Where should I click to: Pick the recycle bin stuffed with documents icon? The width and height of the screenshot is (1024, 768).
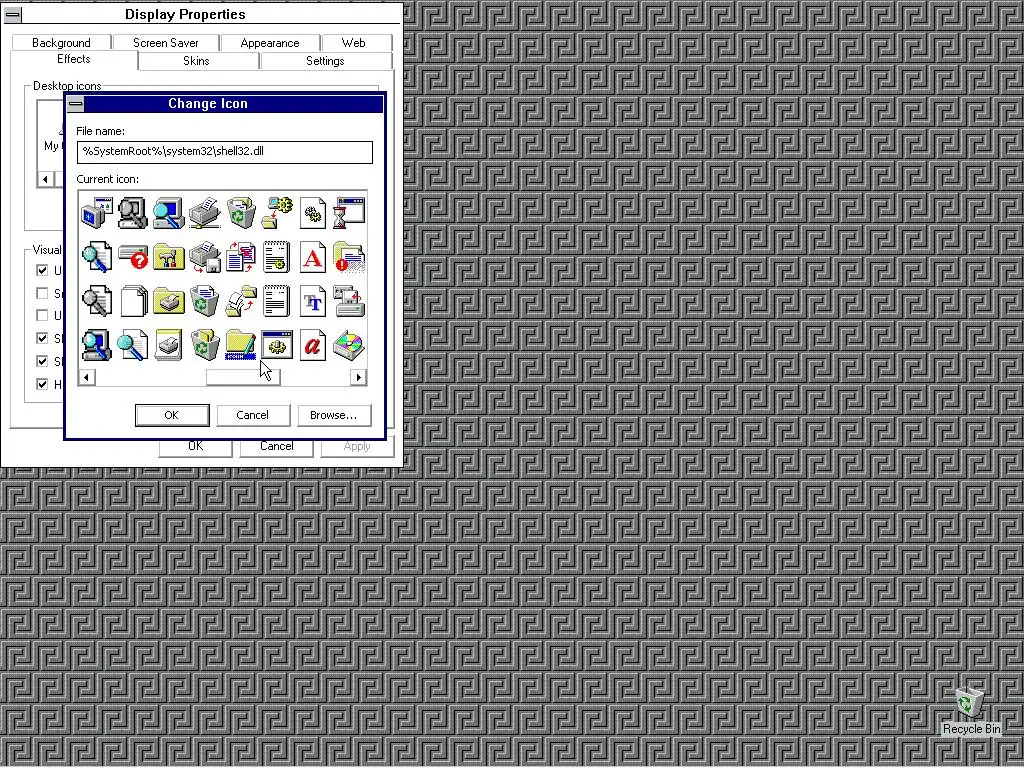click(240, 213)
